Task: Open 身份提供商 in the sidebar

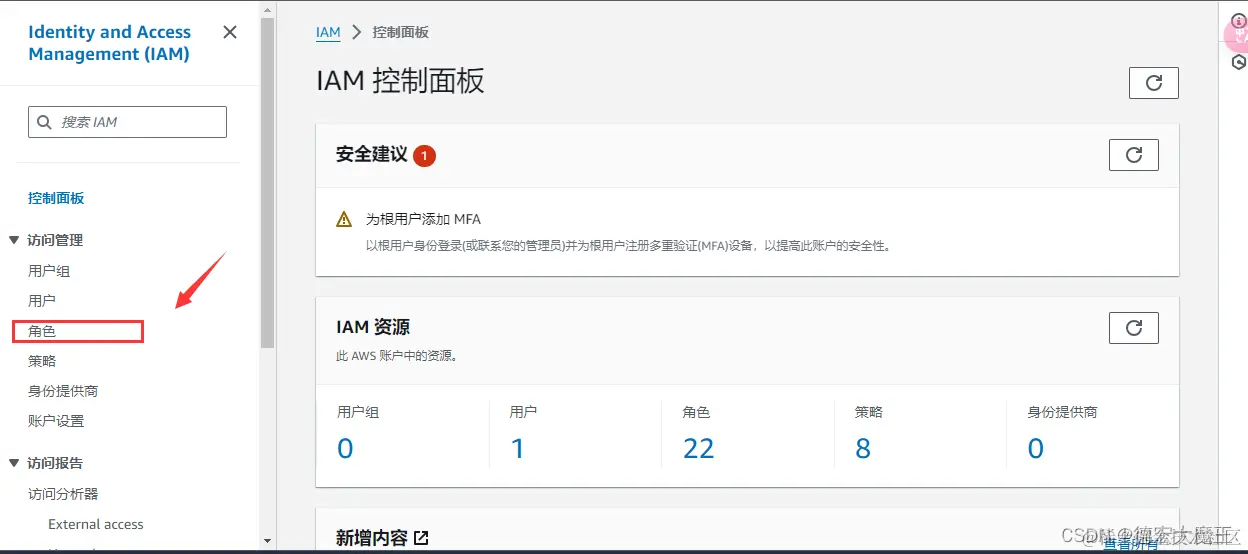Action: click(63, 391)
